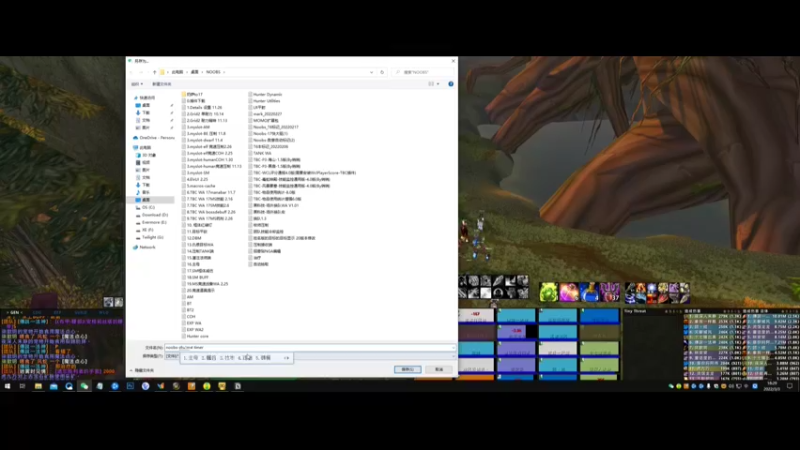Open the Windows Start menu
Viewport: 800px width, 450px height.
pyautogui.click(x=7, y=386)
